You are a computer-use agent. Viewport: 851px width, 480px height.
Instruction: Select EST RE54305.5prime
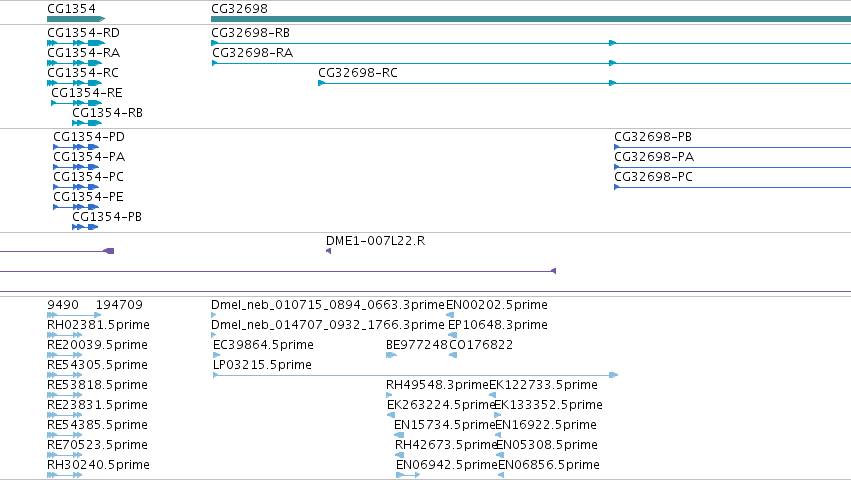tap(97, 365)
